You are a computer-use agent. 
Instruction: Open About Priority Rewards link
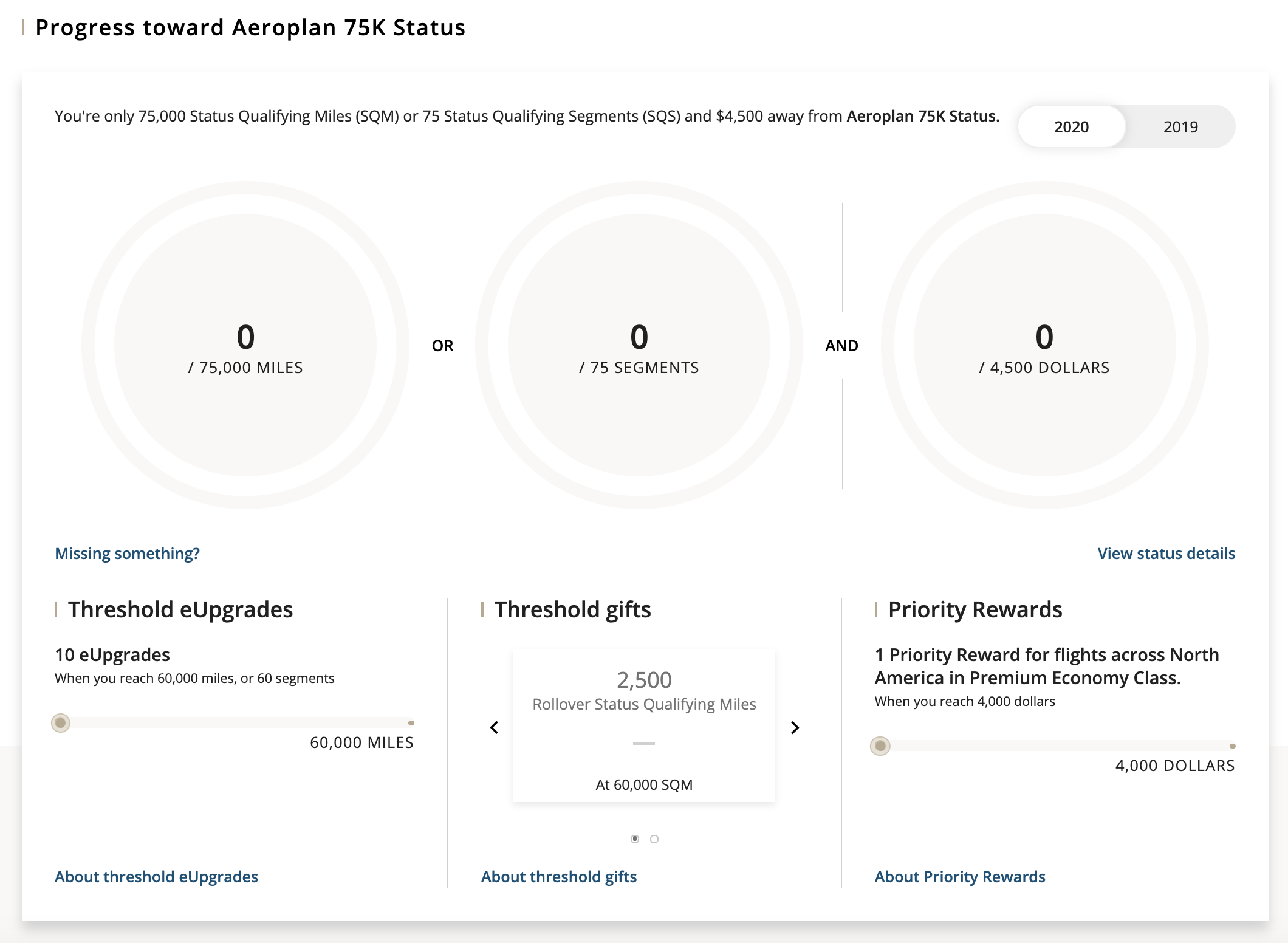click(x=959, y=877)
